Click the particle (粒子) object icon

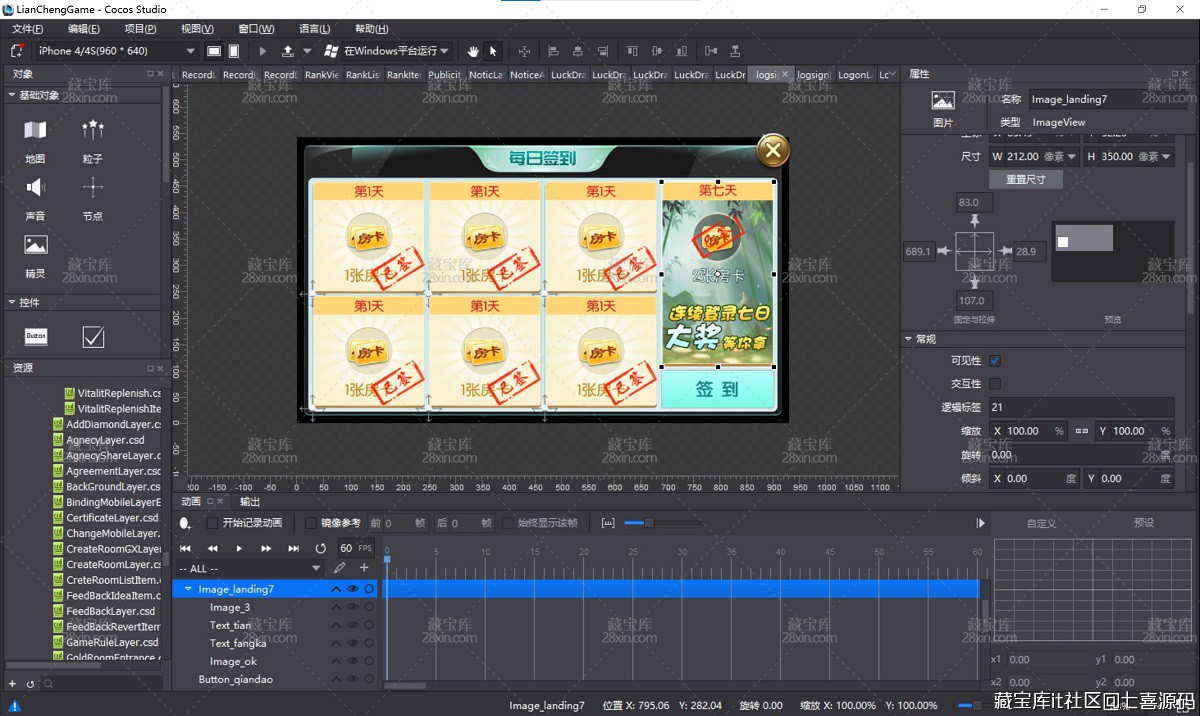pos(93,131)
